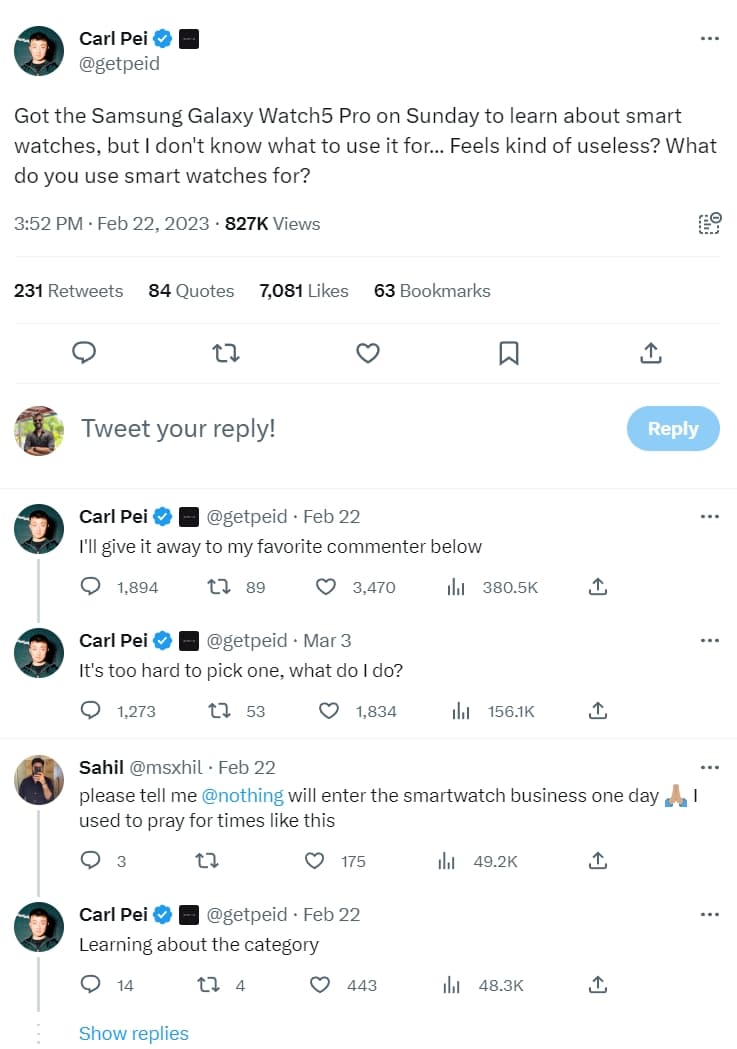
Task: Click the reply icon under main tweet
Action: [x=85, y=352]
